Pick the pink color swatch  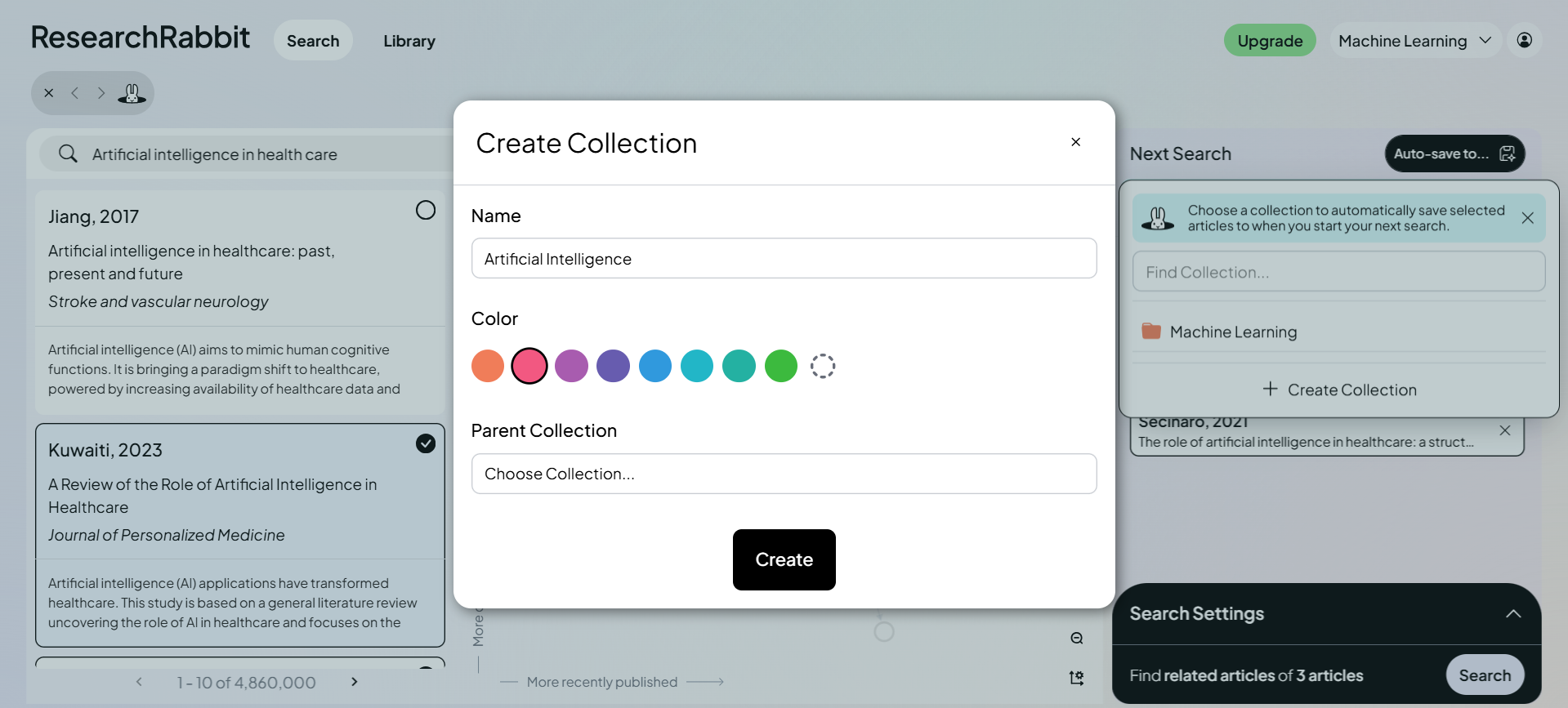point(529,366)
